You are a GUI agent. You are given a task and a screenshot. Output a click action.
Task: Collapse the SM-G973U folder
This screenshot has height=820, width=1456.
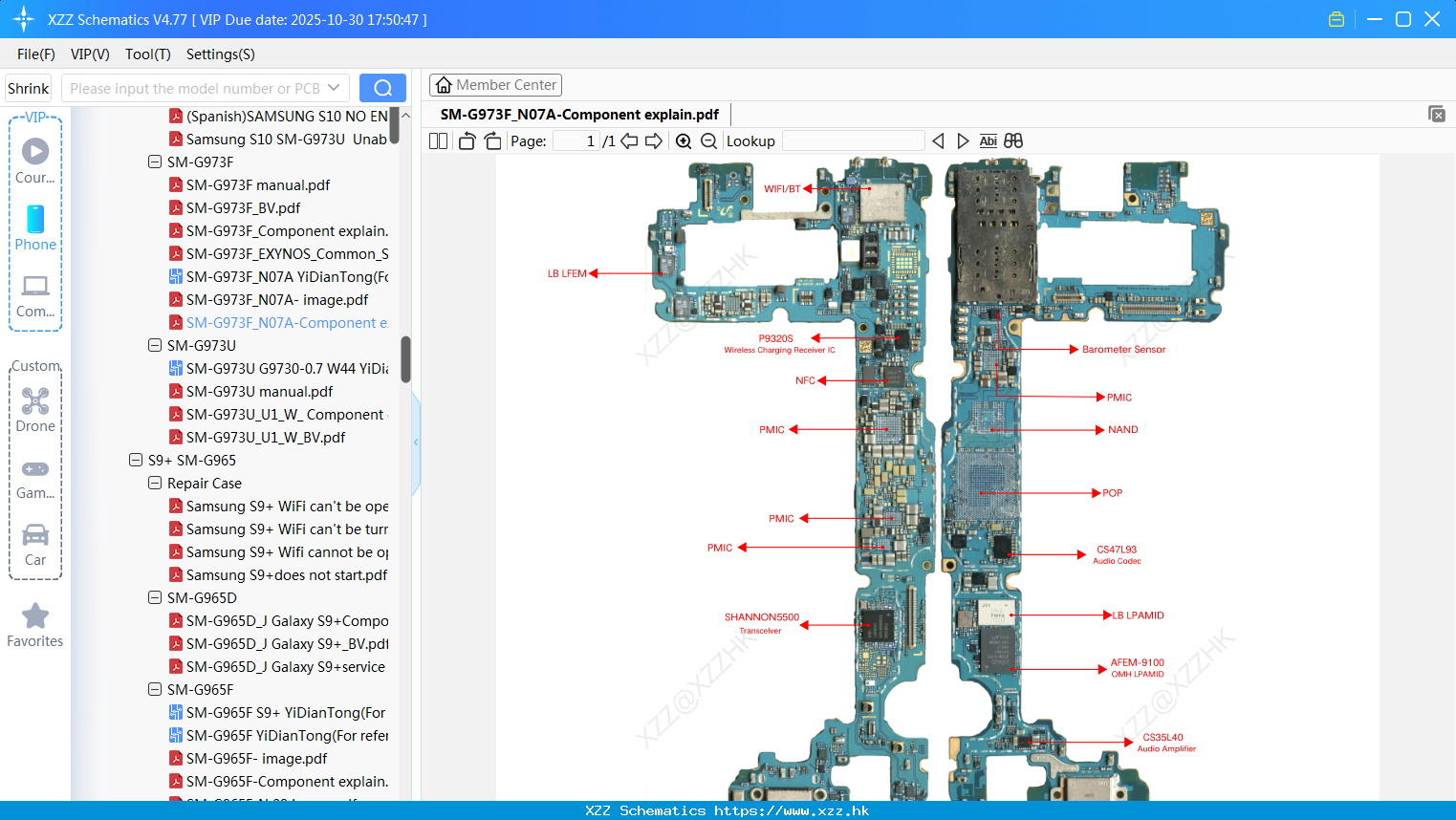155,345
